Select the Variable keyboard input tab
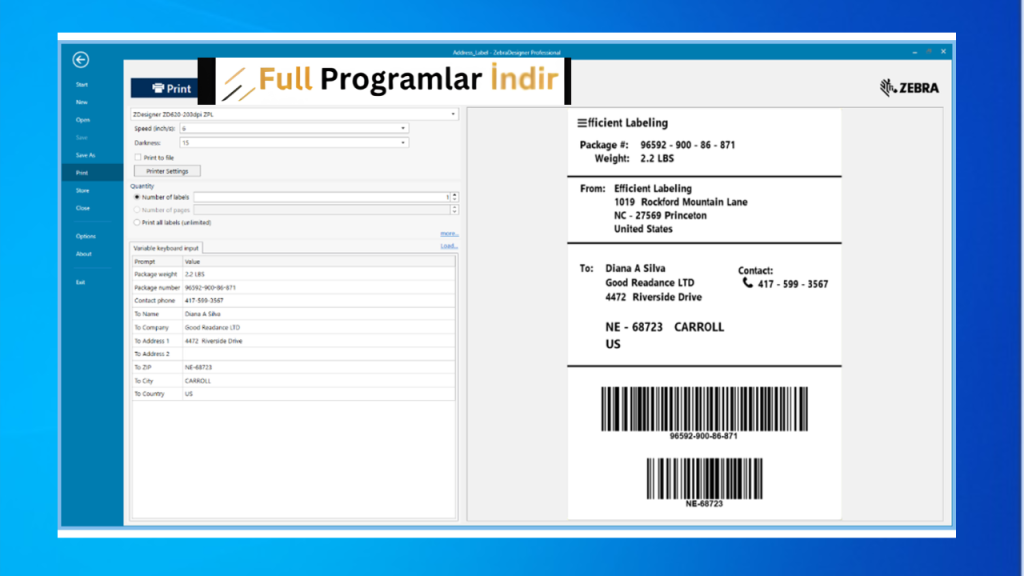Image resolution: width=1024 pixels, height=576 pixels. 166,248
